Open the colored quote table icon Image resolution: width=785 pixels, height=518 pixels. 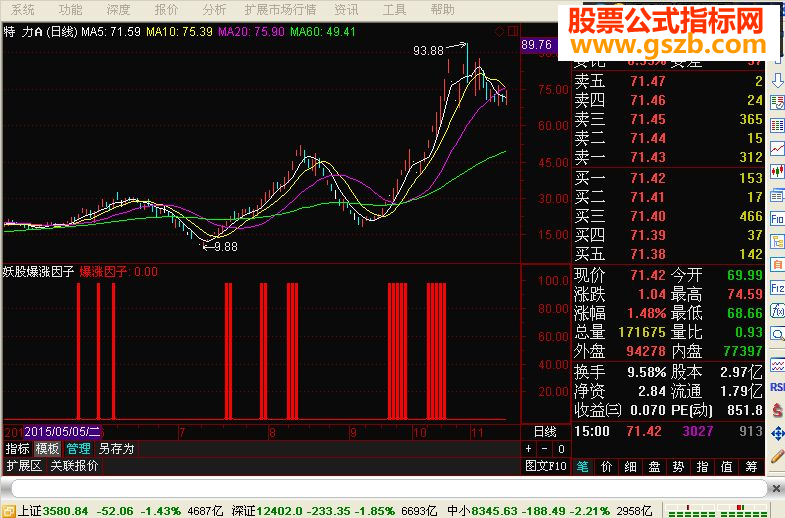777,125
